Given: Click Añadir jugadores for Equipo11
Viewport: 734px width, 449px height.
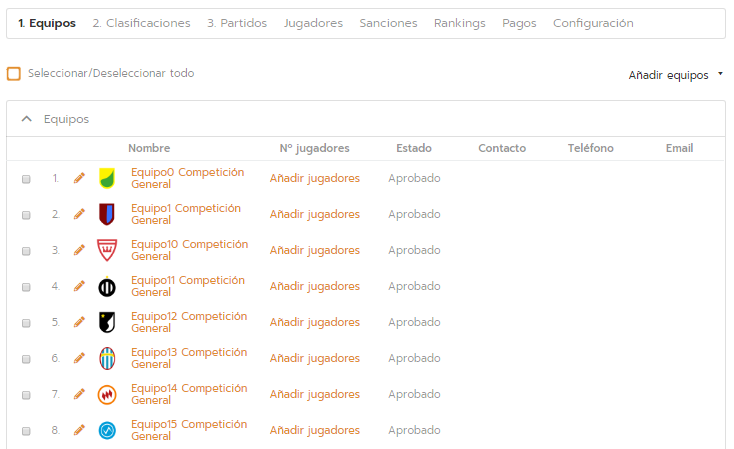Looking at the screenshot, I should (315, 286).
